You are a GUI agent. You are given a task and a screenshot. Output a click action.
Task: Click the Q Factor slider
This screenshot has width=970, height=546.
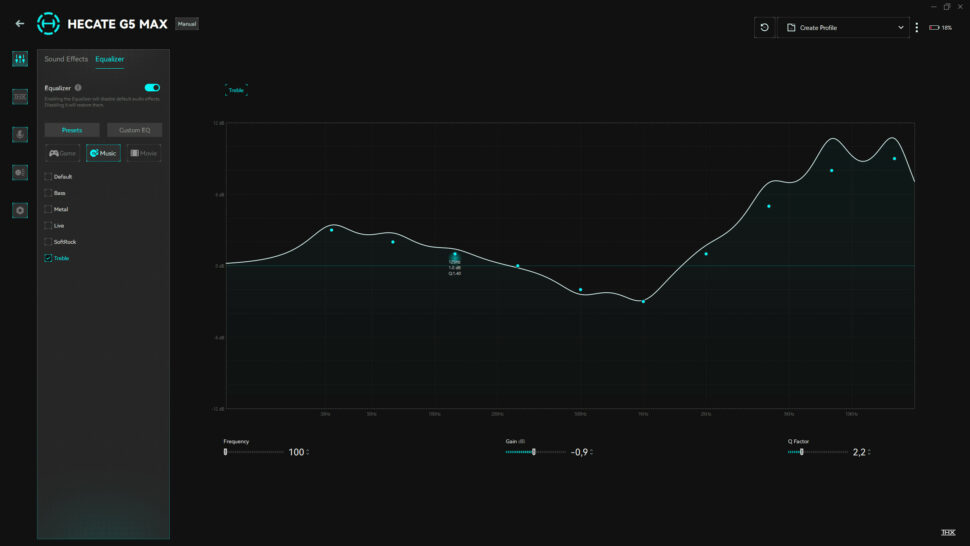click(818, 452)
